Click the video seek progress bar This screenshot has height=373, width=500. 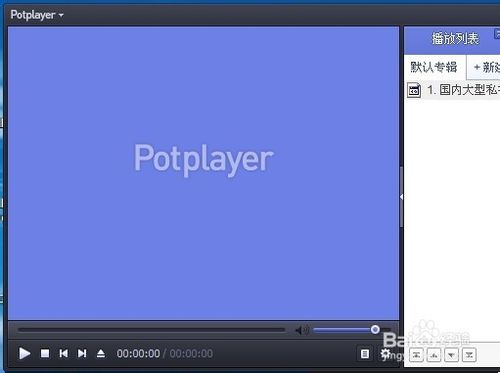pyautogui.click(x=152, y=330)
